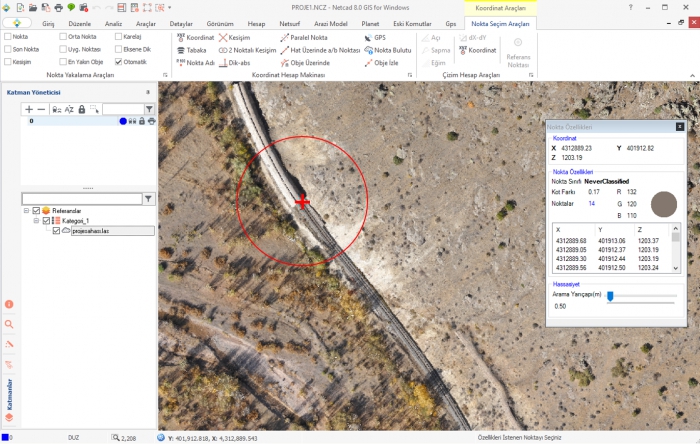700x444 pixels.
Task: Click the Arama Yarıçapı slider handle
Action: pos(610,296)
